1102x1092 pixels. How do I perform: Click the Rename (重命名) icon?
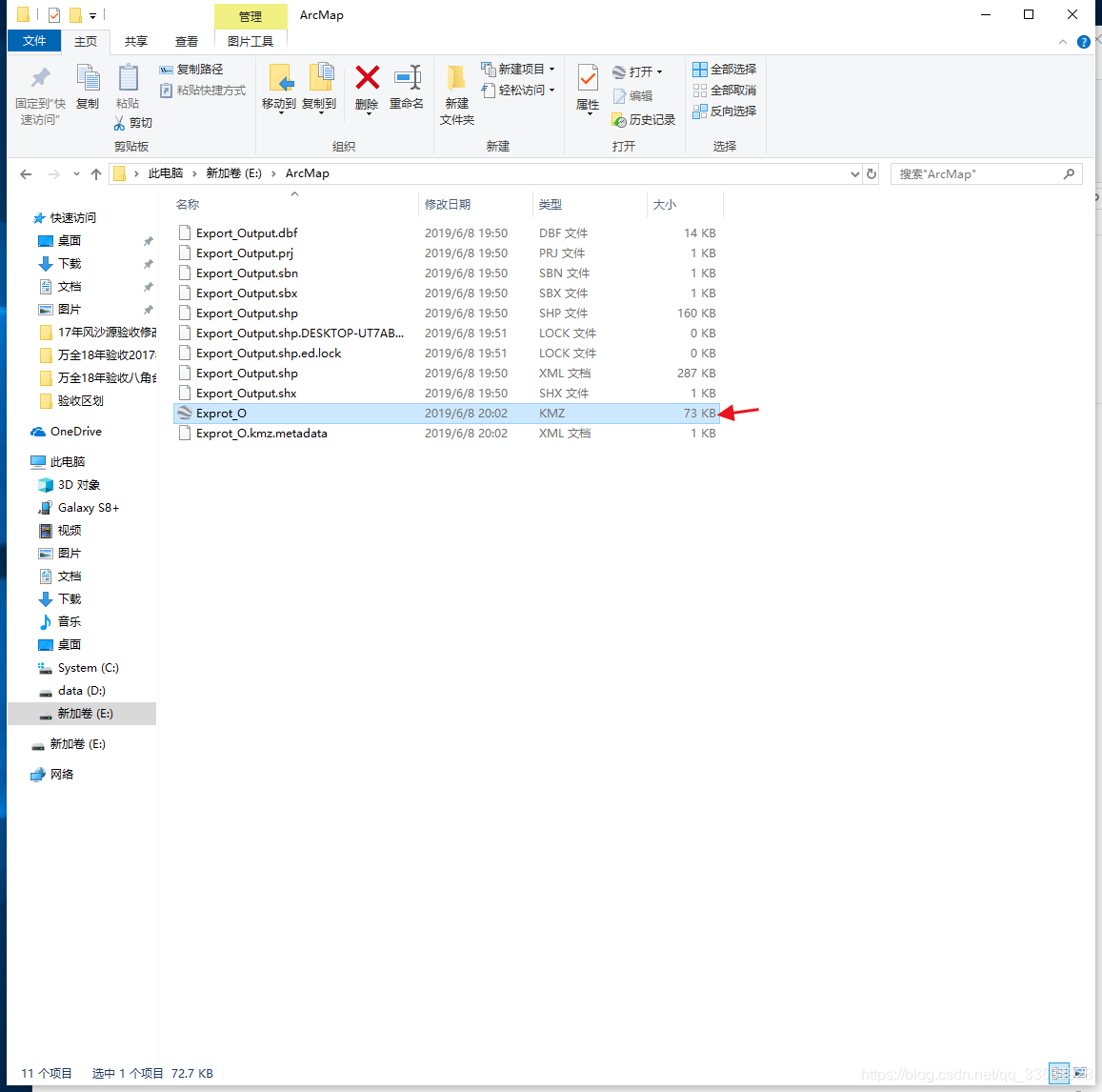407,77
